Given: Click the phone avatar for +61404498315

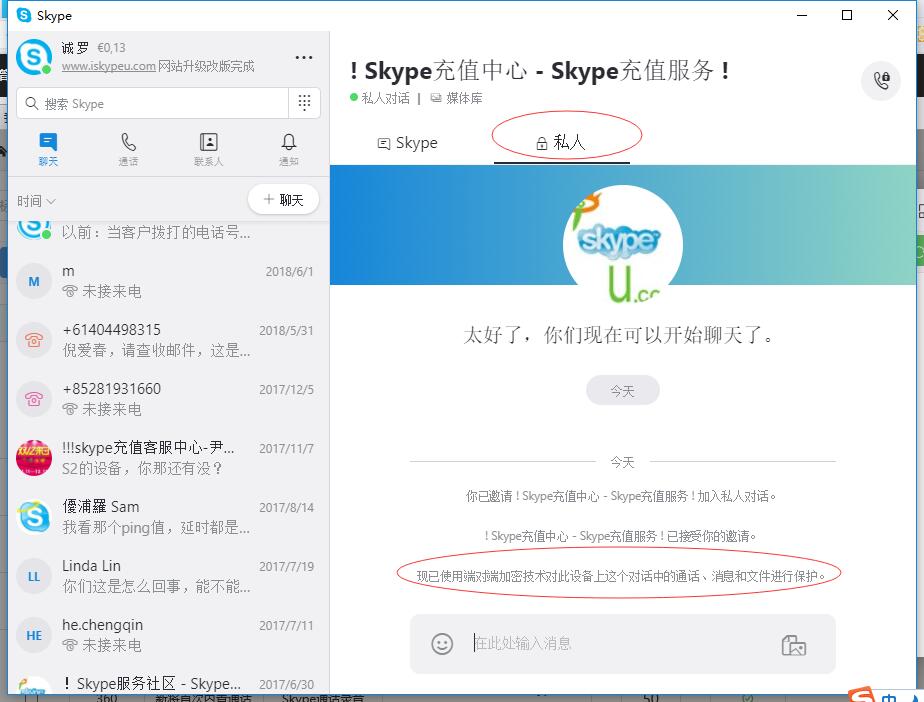Looking at the screenshot, I should [34, 340].
